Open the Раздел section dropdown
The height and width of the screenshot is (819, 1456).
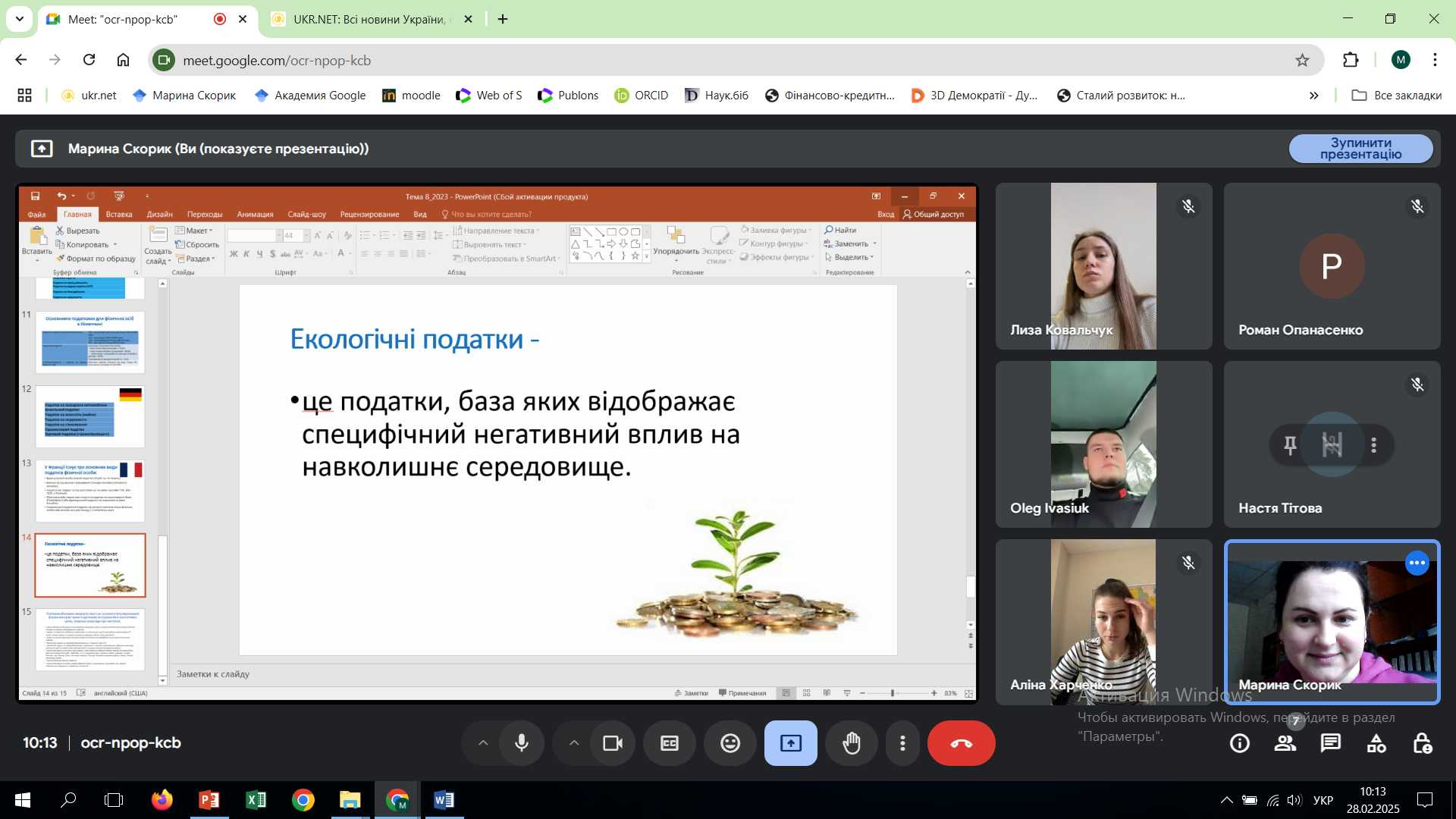click(x=196, y=259)
